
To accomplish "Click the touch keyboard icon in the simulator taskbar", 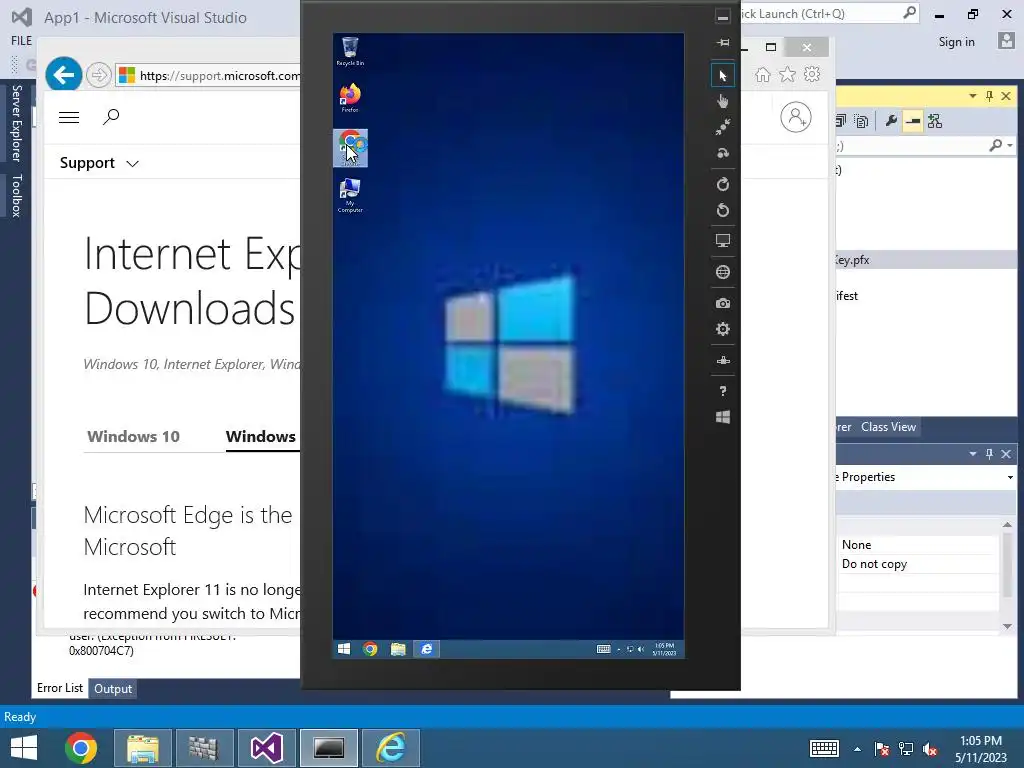I will coord(603,648).
